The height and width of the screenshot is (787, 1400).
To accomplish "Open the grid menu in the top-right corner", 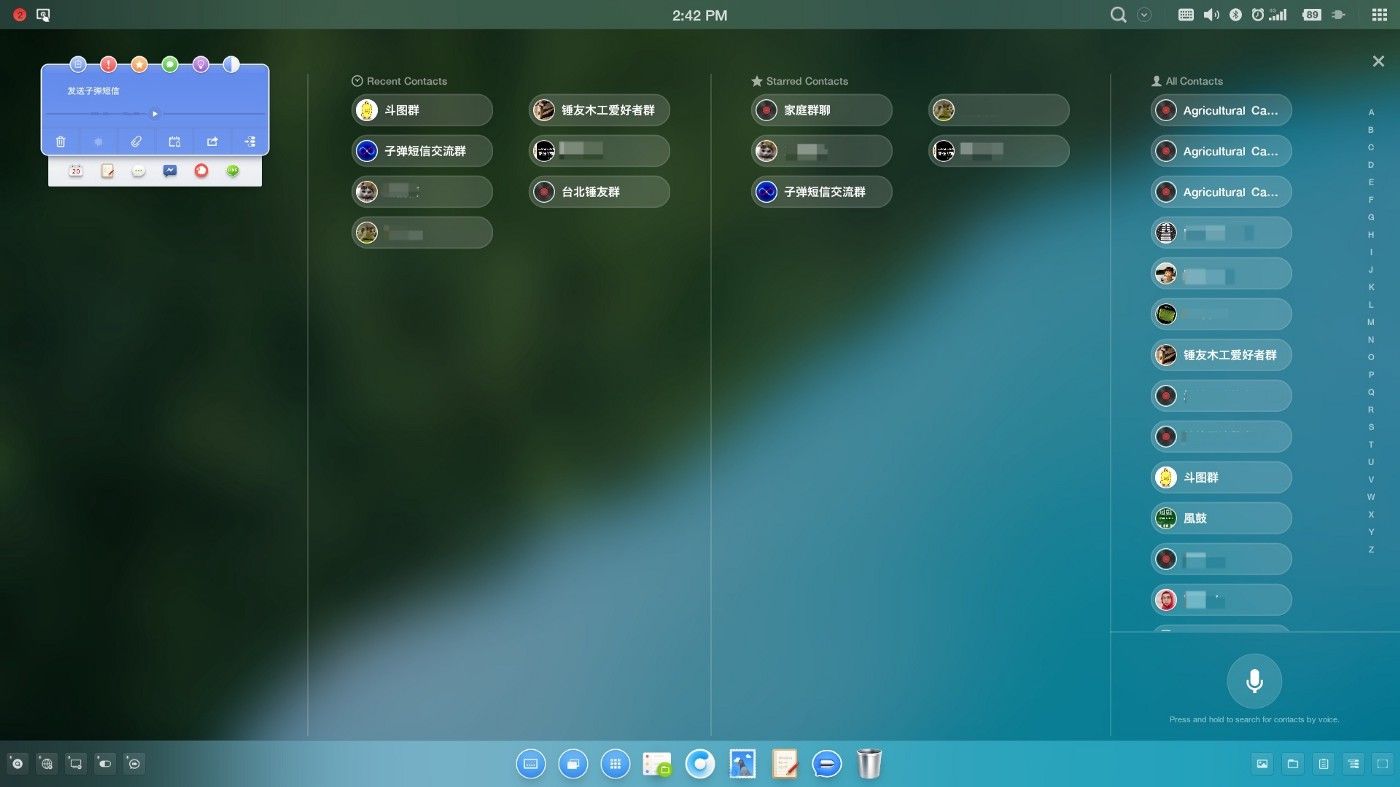I will click(1379, 15).
